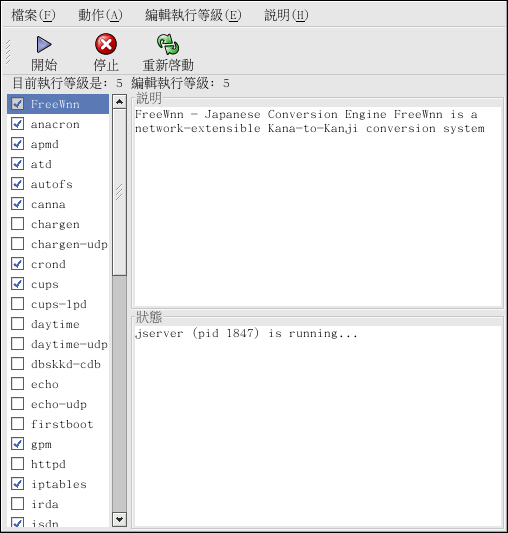Click the red Stop (停止) icon
This screenshot has height=533, width=508.
tap(106, 44)
